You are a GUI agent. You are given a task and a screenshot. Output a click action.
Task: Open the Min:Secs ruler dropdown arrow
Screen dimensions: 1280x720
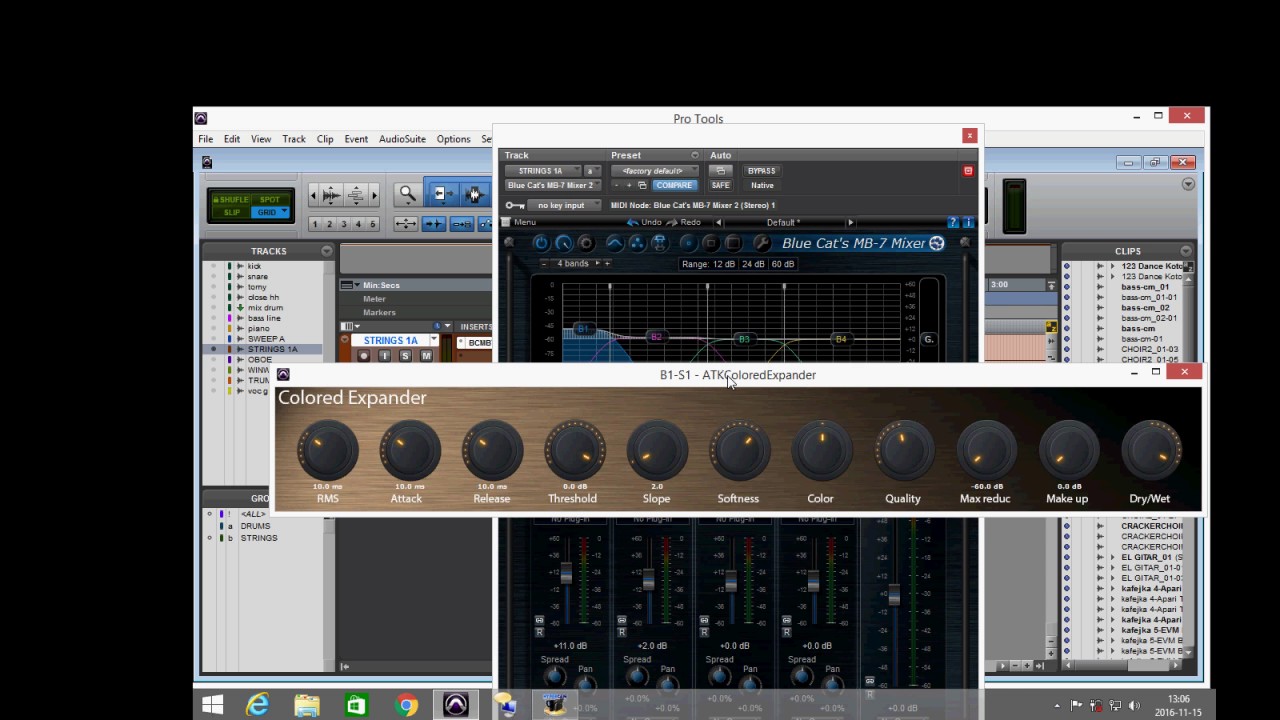[357, 285]
